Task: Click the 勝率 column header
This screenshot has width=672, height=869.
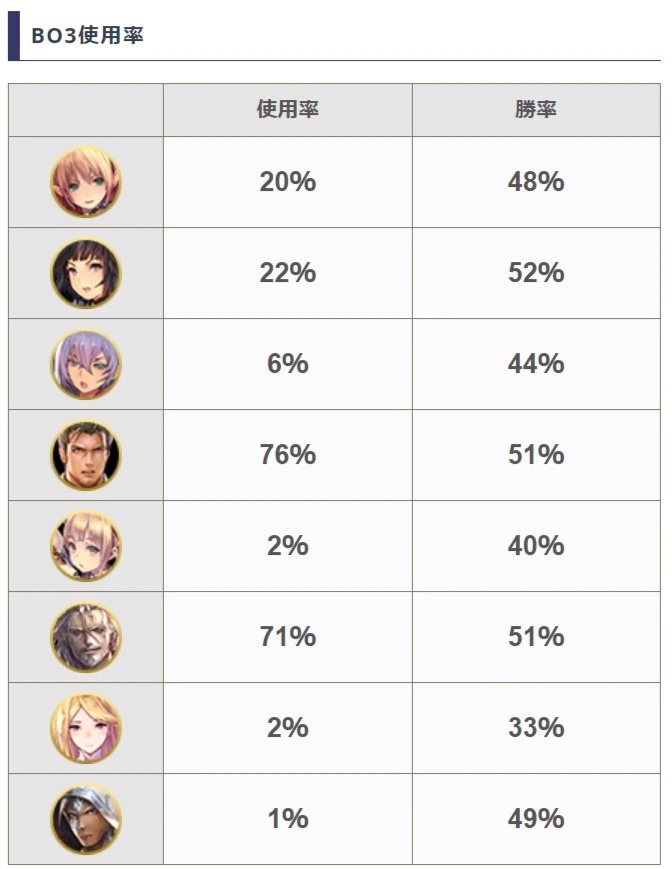Action: (536, 110)
